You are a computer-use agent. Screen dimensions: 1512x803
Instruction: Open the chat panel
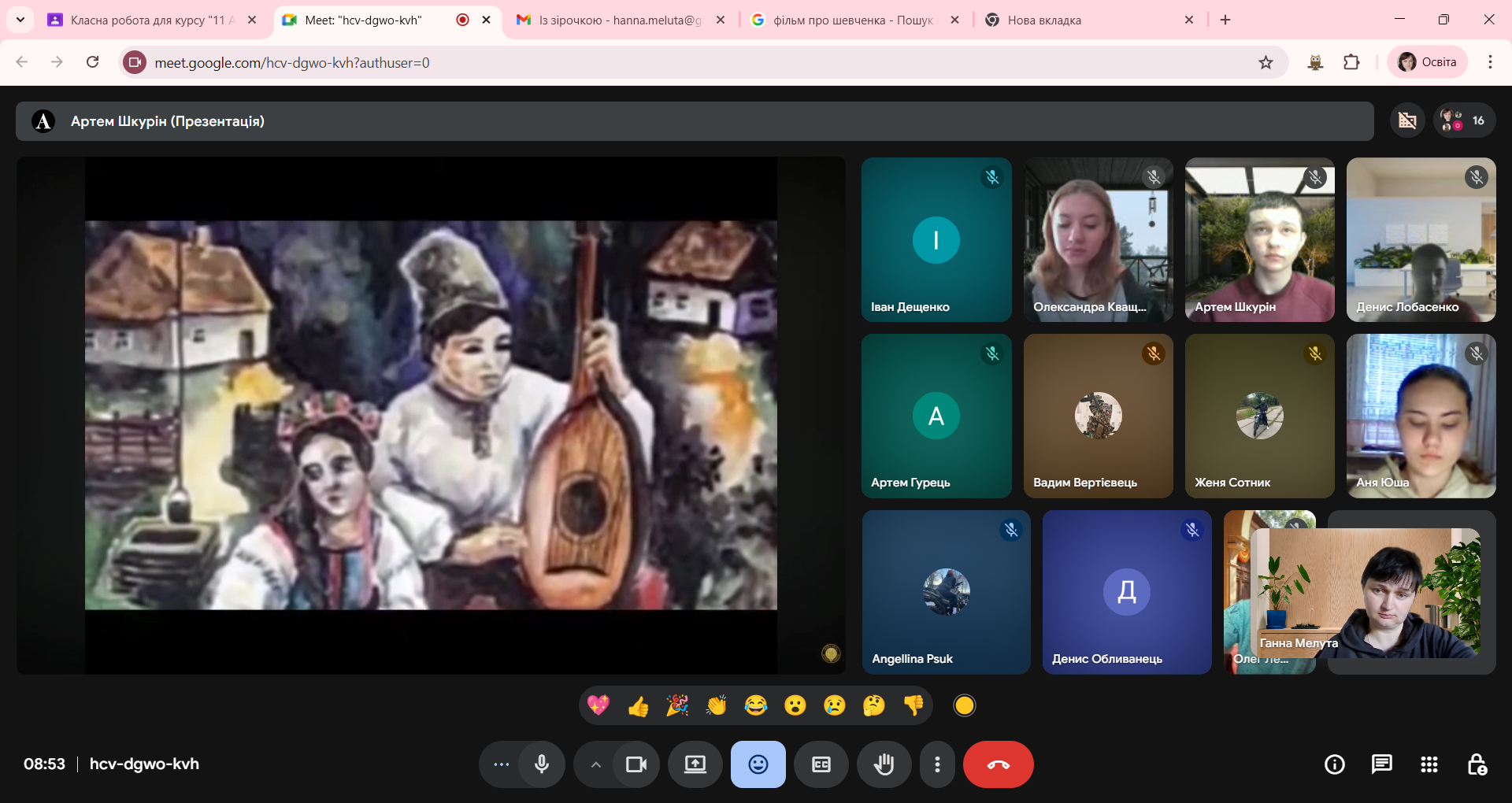[x=1382, y=764]
